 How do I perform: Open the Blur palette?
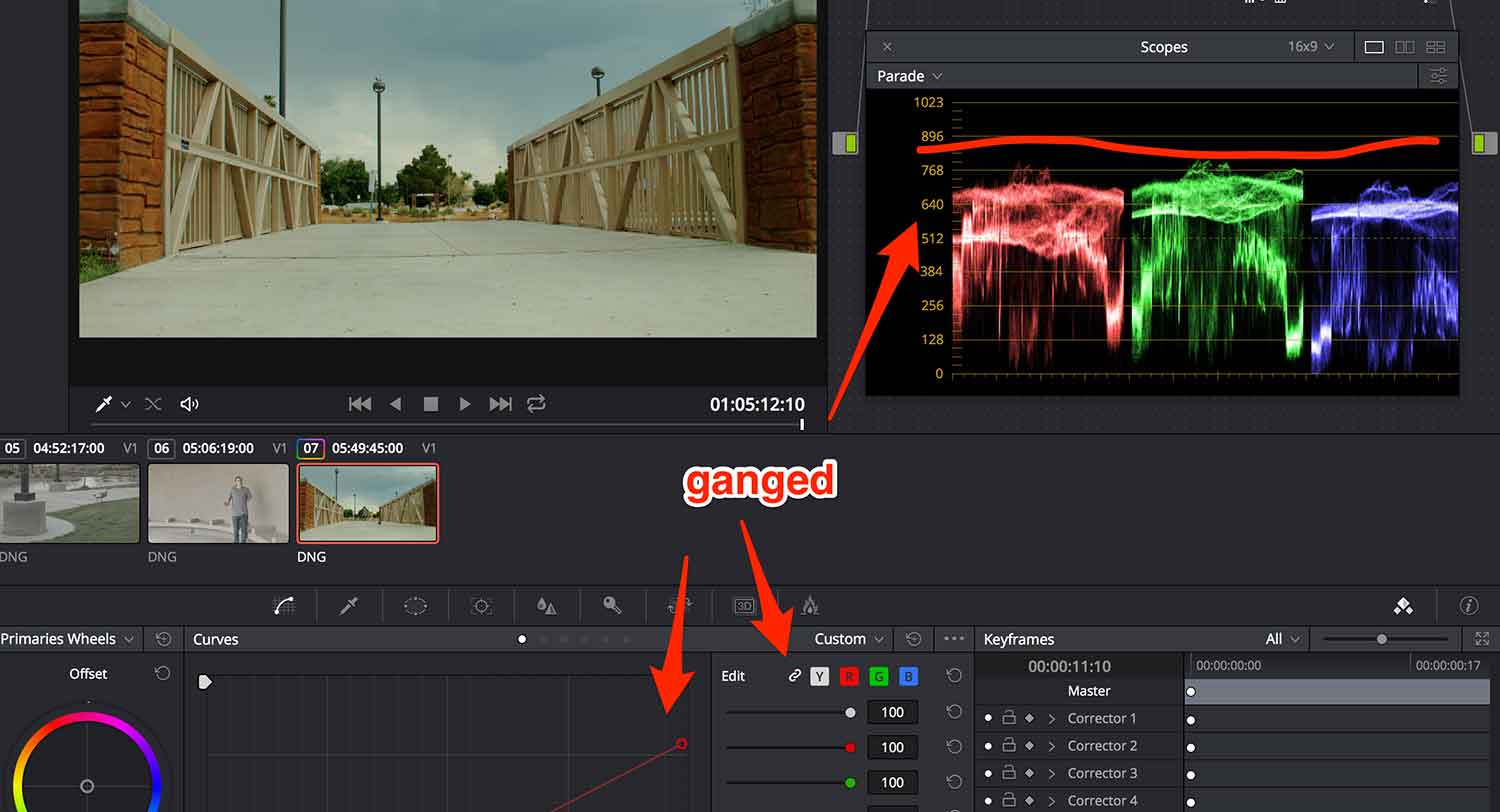pyautogui.click(x=546, y=605)
